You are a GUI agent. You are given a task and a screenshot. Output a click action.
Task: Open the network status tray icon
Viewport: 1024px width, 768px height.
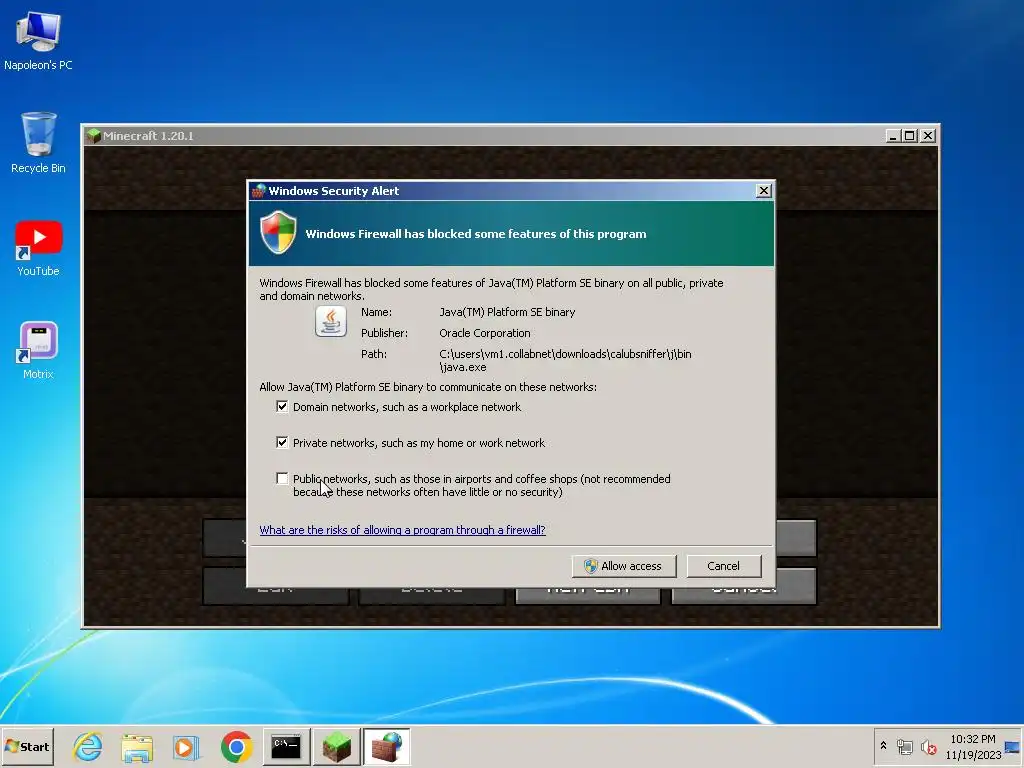[904, 746]
